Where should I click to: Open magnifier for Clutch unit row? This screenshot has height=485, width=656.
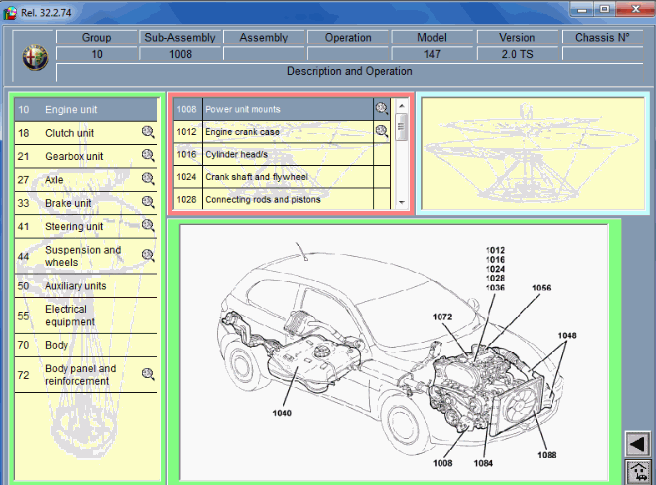[x=148, y=132]
